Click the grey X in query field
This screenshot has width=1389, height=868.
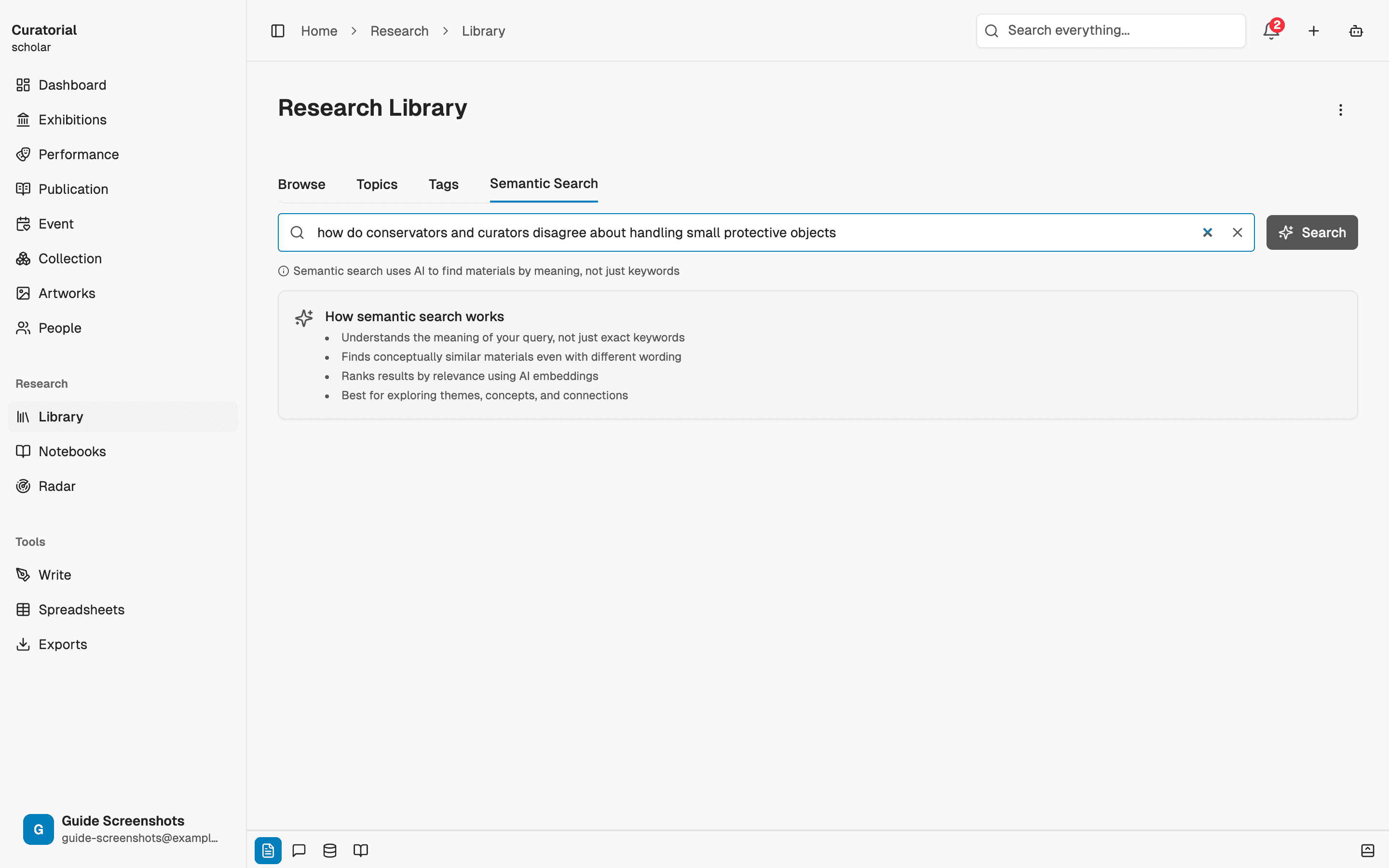[1238, 232]
